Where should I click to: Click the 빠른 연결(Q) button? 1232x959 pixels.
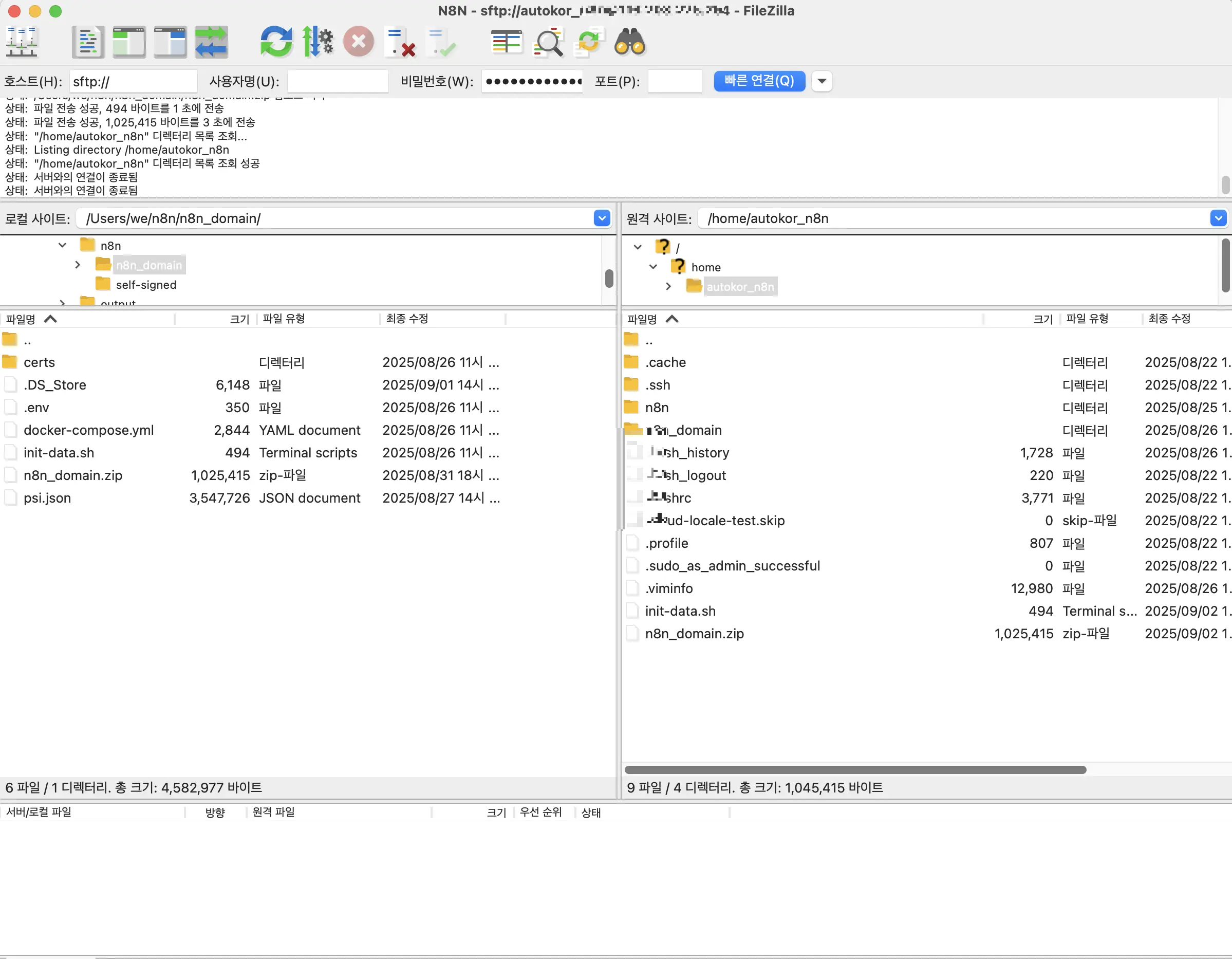(x=759, y=81)
